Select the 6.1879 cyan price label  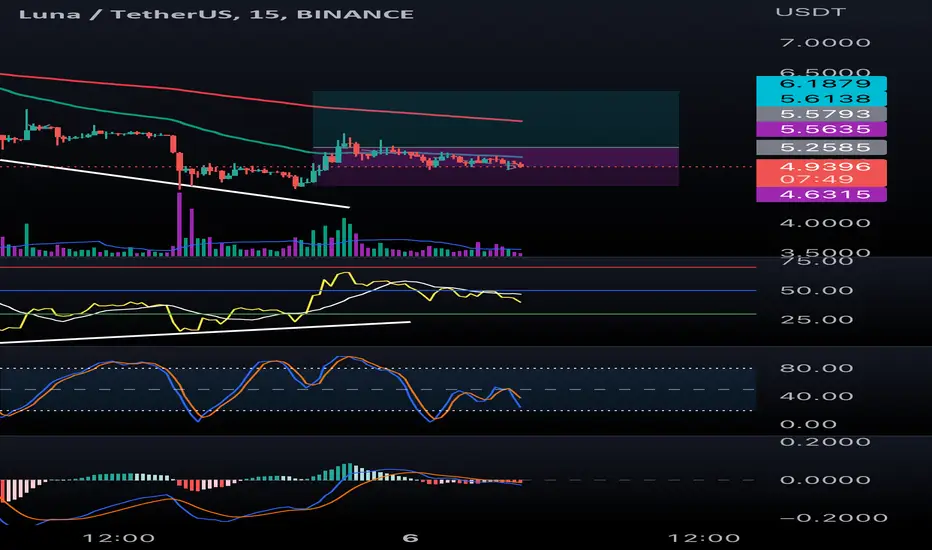pos(821,83)
